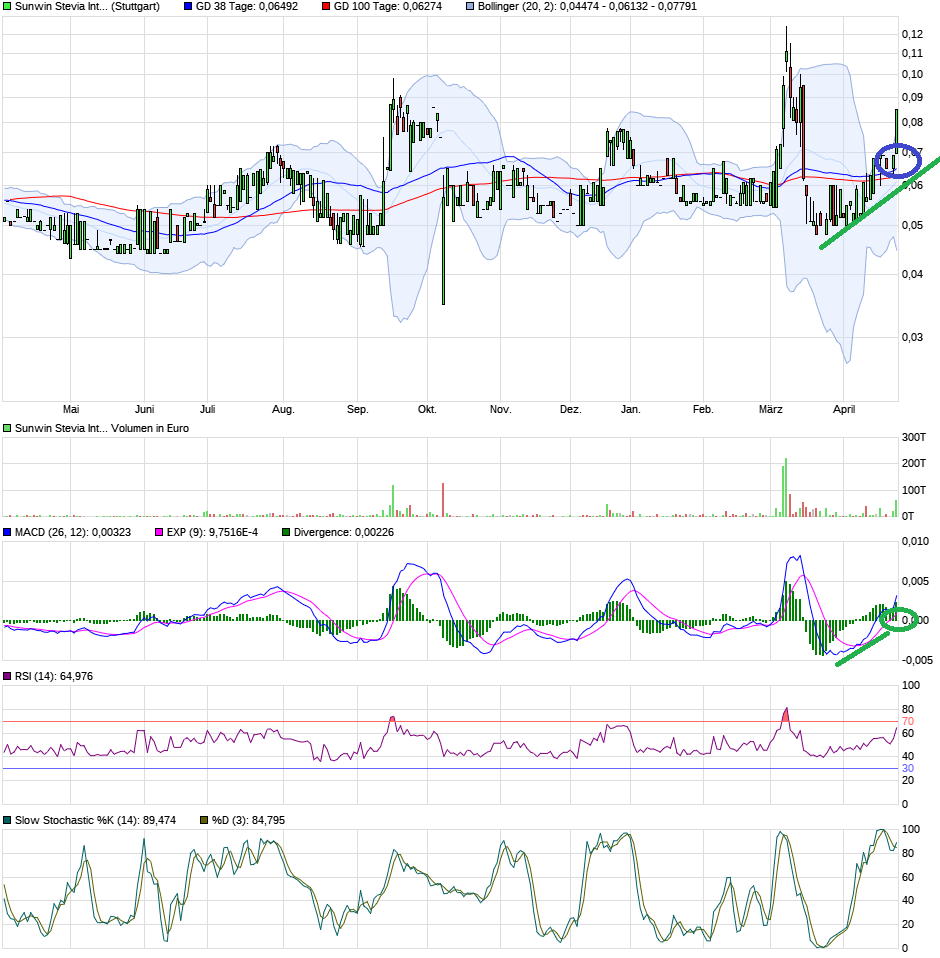Click the -0,005 MACD axis value
Viewport: 940px width, 958px height.
pos(917,660)
